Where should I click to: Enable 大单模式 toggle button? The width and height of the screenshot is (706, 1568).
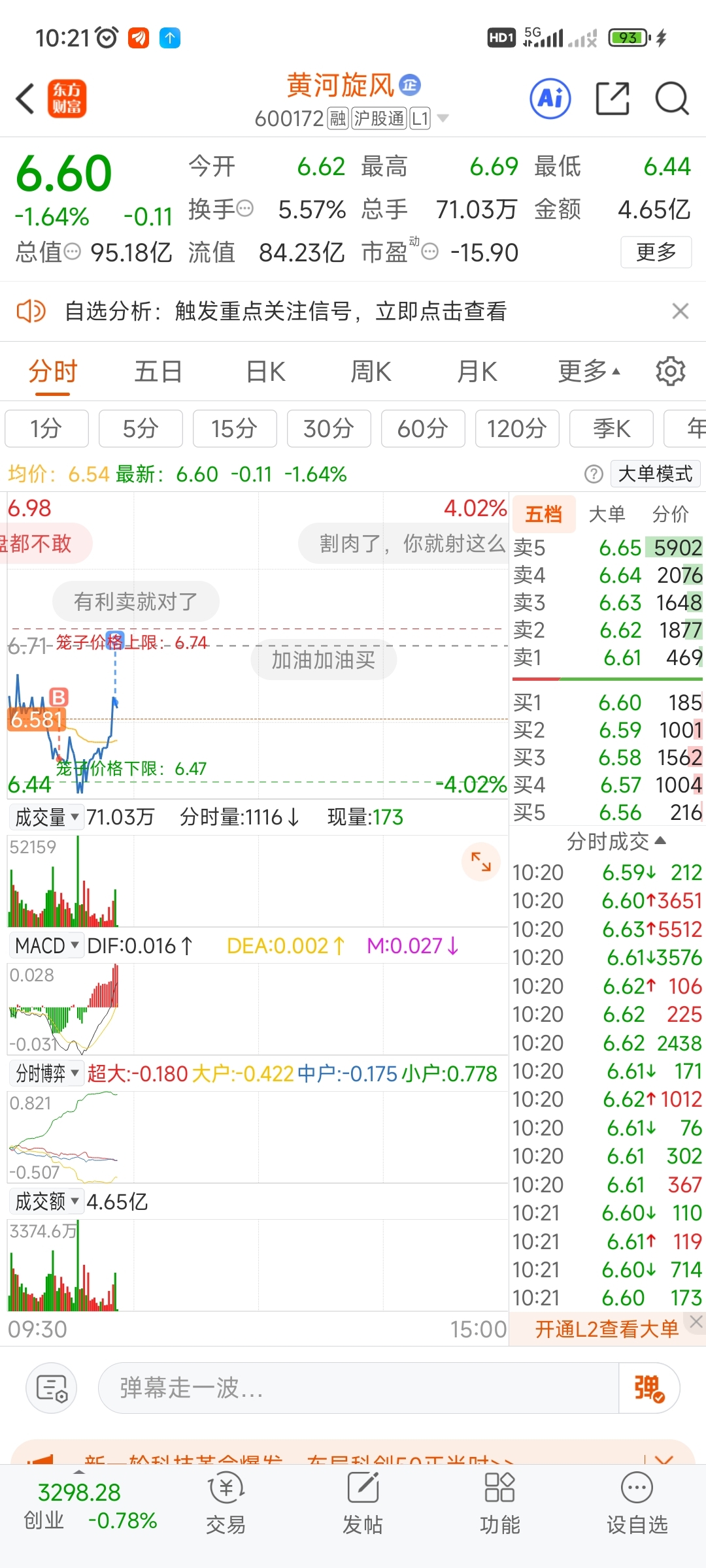point(655,474)
